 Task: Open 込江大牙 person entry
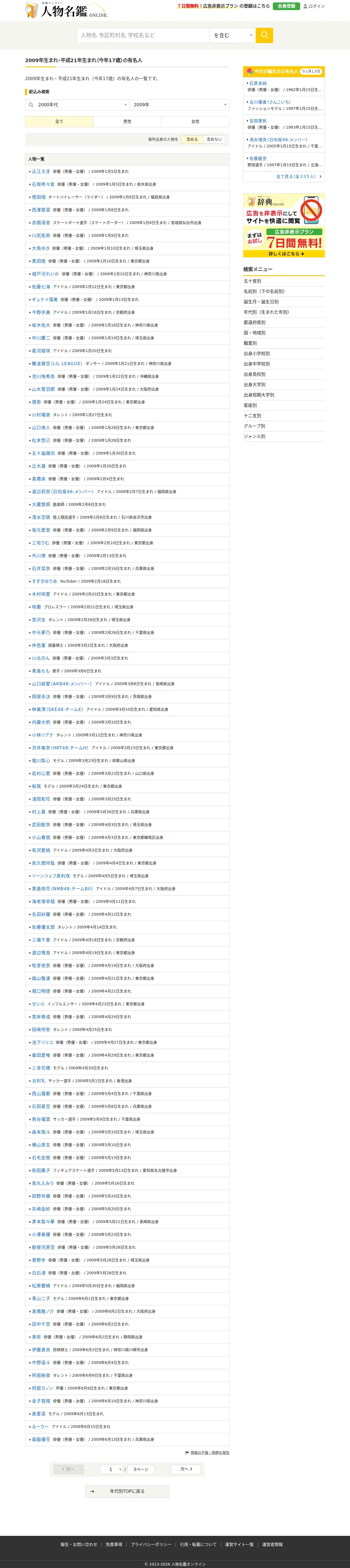[41, 172]
